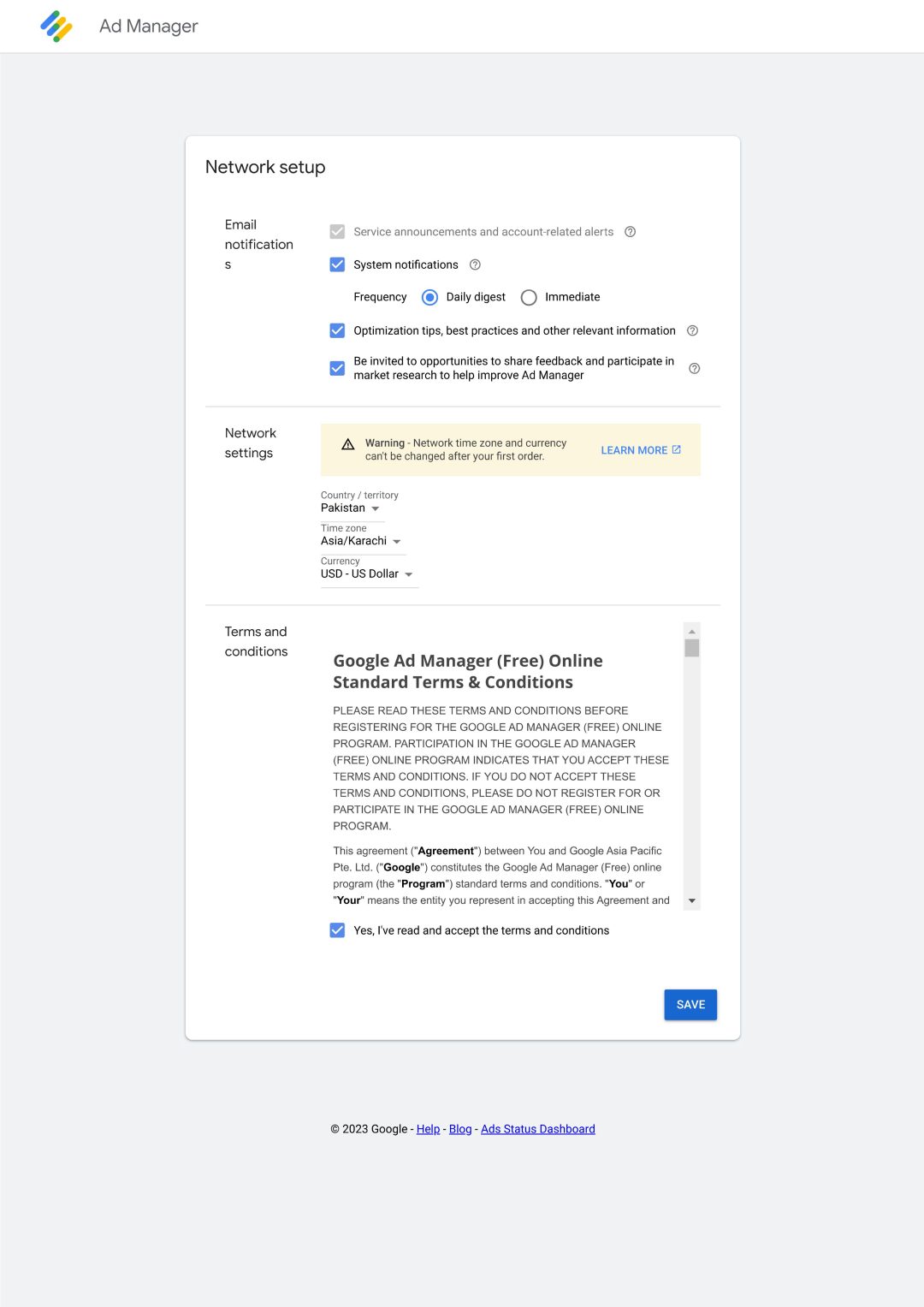The width and height of the screenshot is (924, 1307).
Task: Click the scrollbar down arrow in terms box
Action: pyautogui.click(x=691, y=900)
